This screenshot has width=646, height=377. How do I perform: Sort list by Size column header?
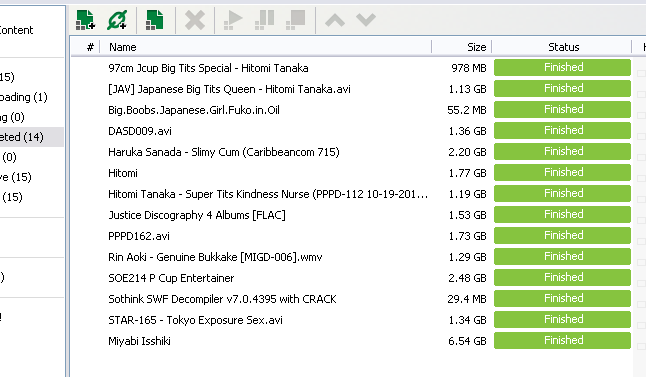(477, 47)
